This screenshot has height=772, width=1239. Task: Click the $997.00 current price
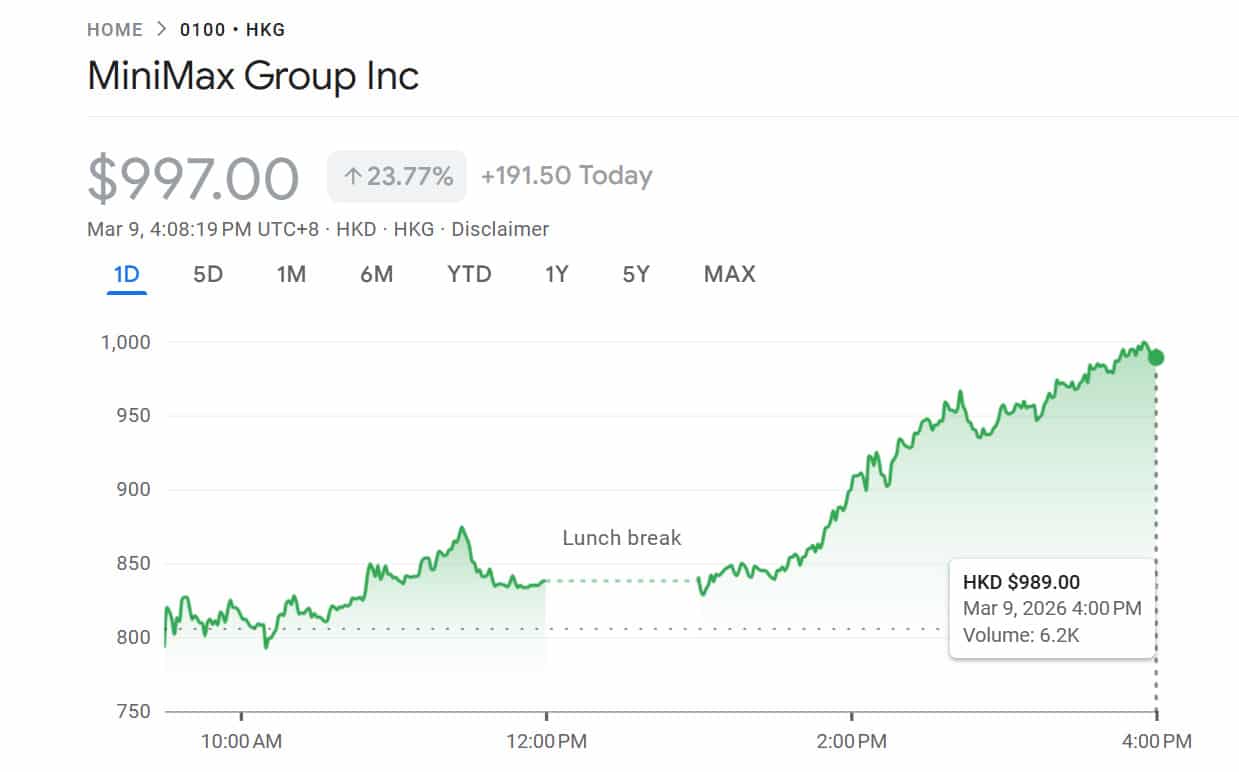click(x=193, y=179)
